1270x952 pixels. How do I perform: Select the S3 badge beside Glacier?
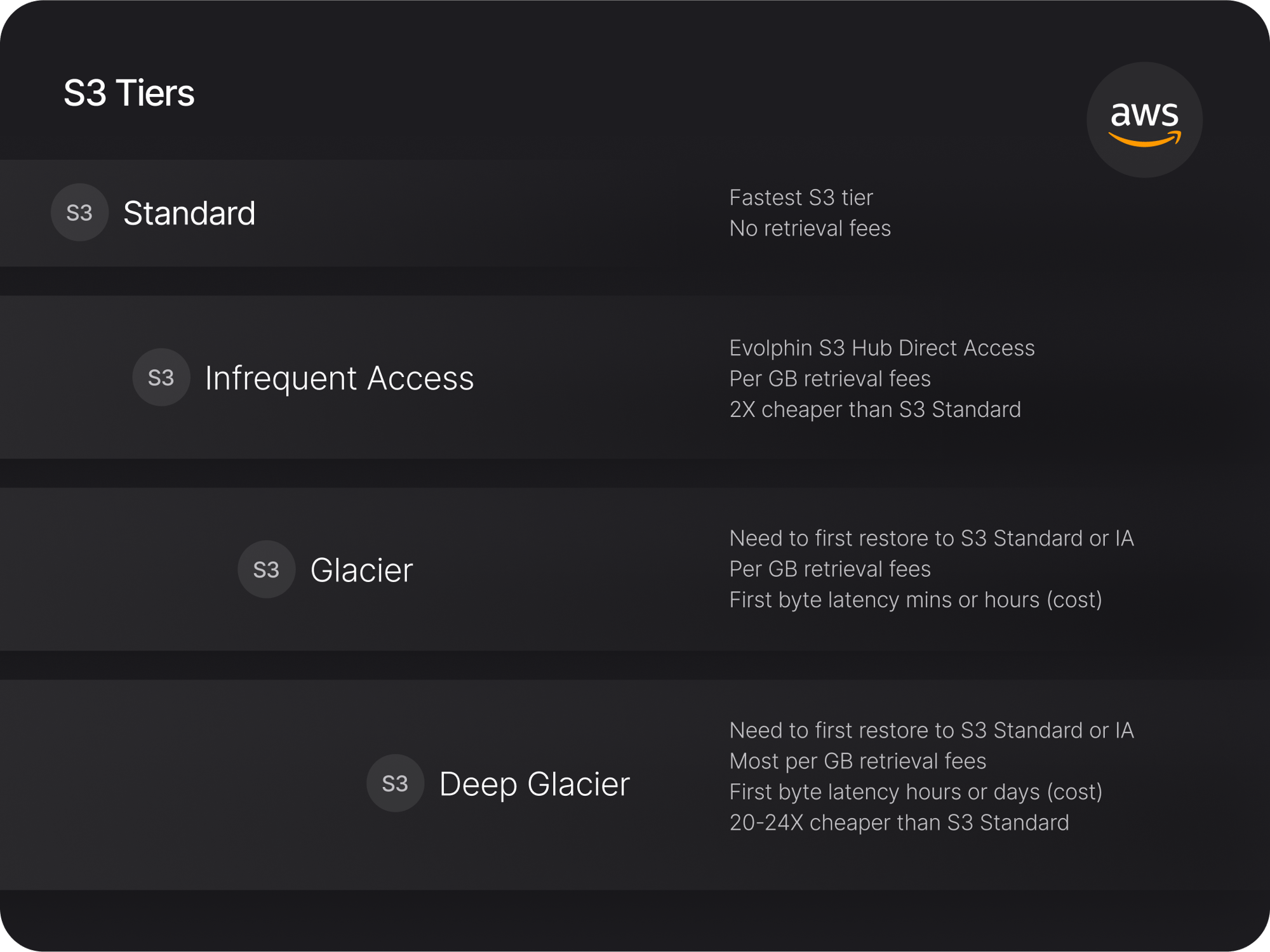coord(267,569)
